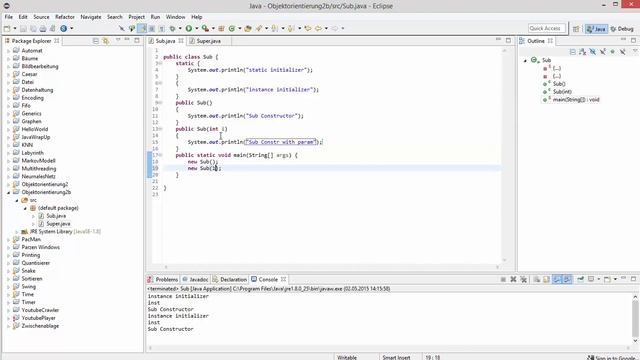Switch to Super.java editor tab
The width and height of the screenshot is (640, 360).
(x=209, y=41)
